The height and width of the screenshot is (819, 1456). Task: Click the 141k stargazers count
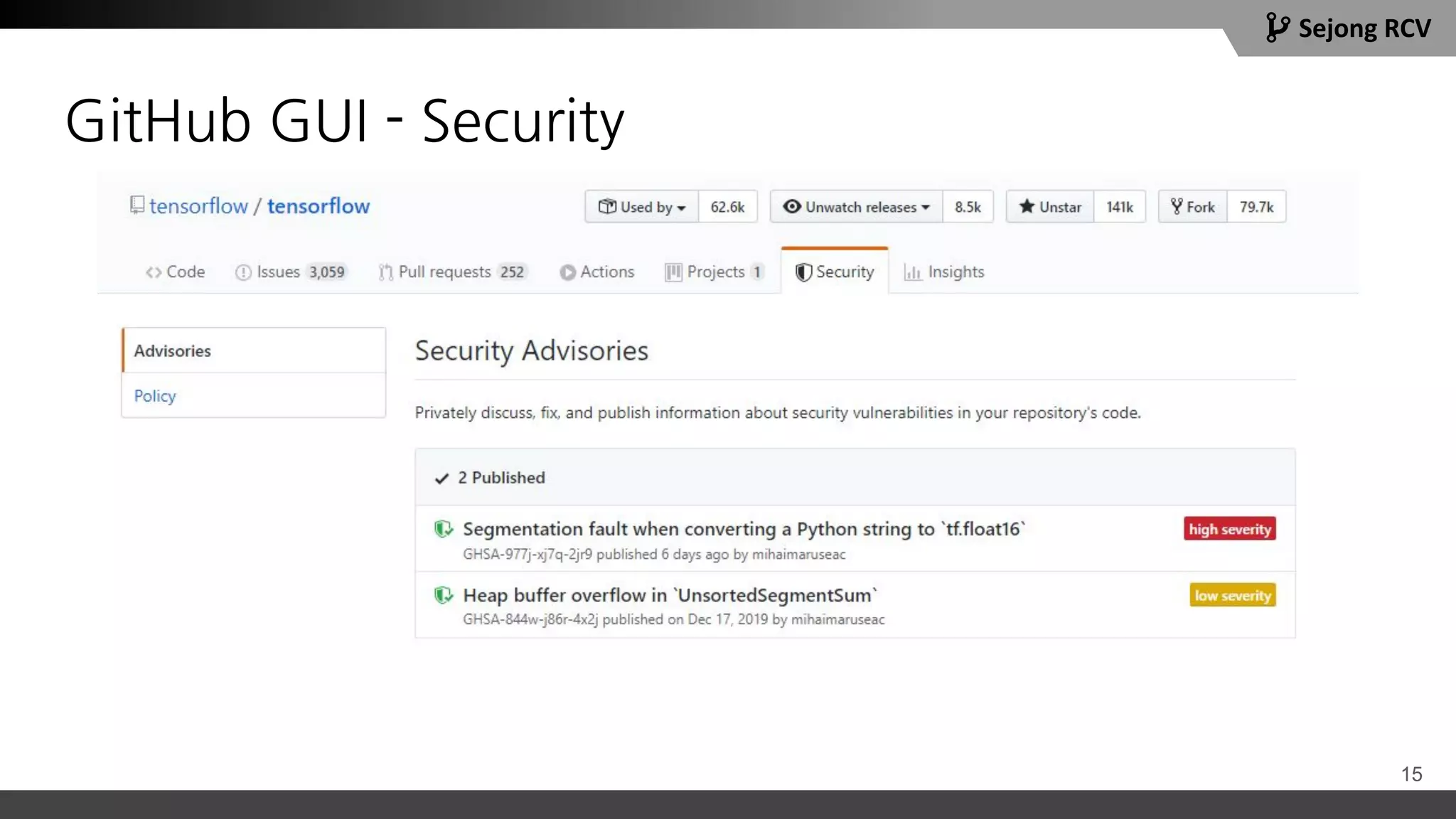click(x=1120, y=207)
